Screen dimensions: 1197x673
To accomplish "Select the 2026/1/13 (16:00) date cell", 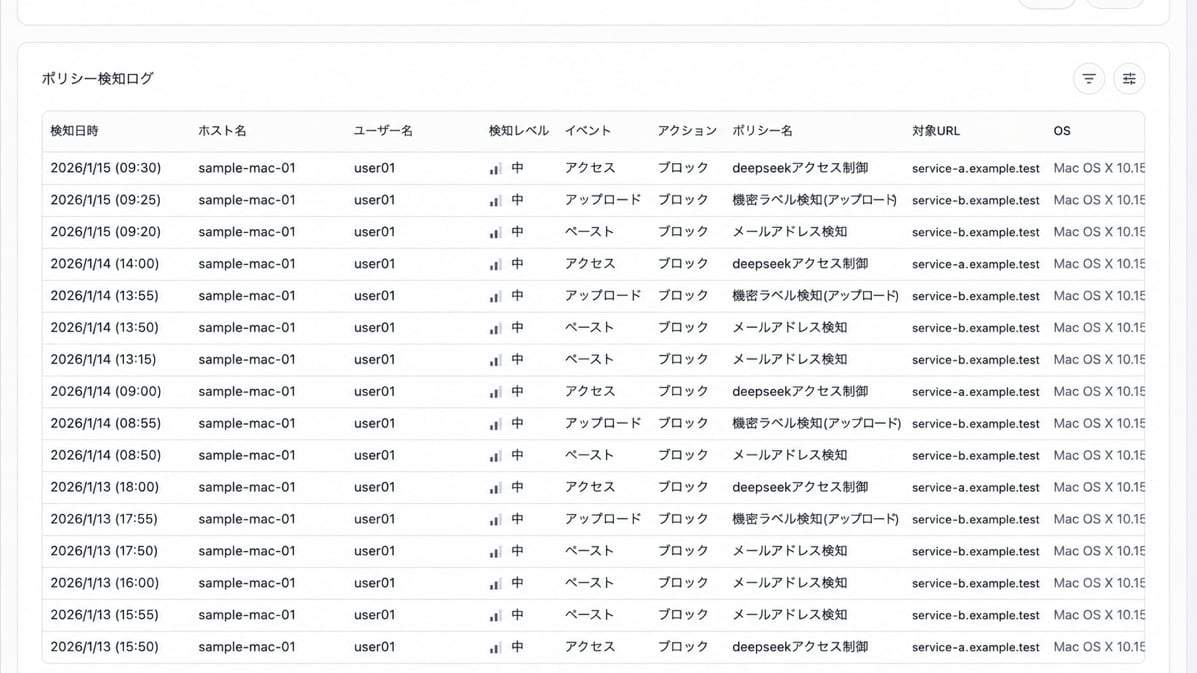I will tap(105, 583).
